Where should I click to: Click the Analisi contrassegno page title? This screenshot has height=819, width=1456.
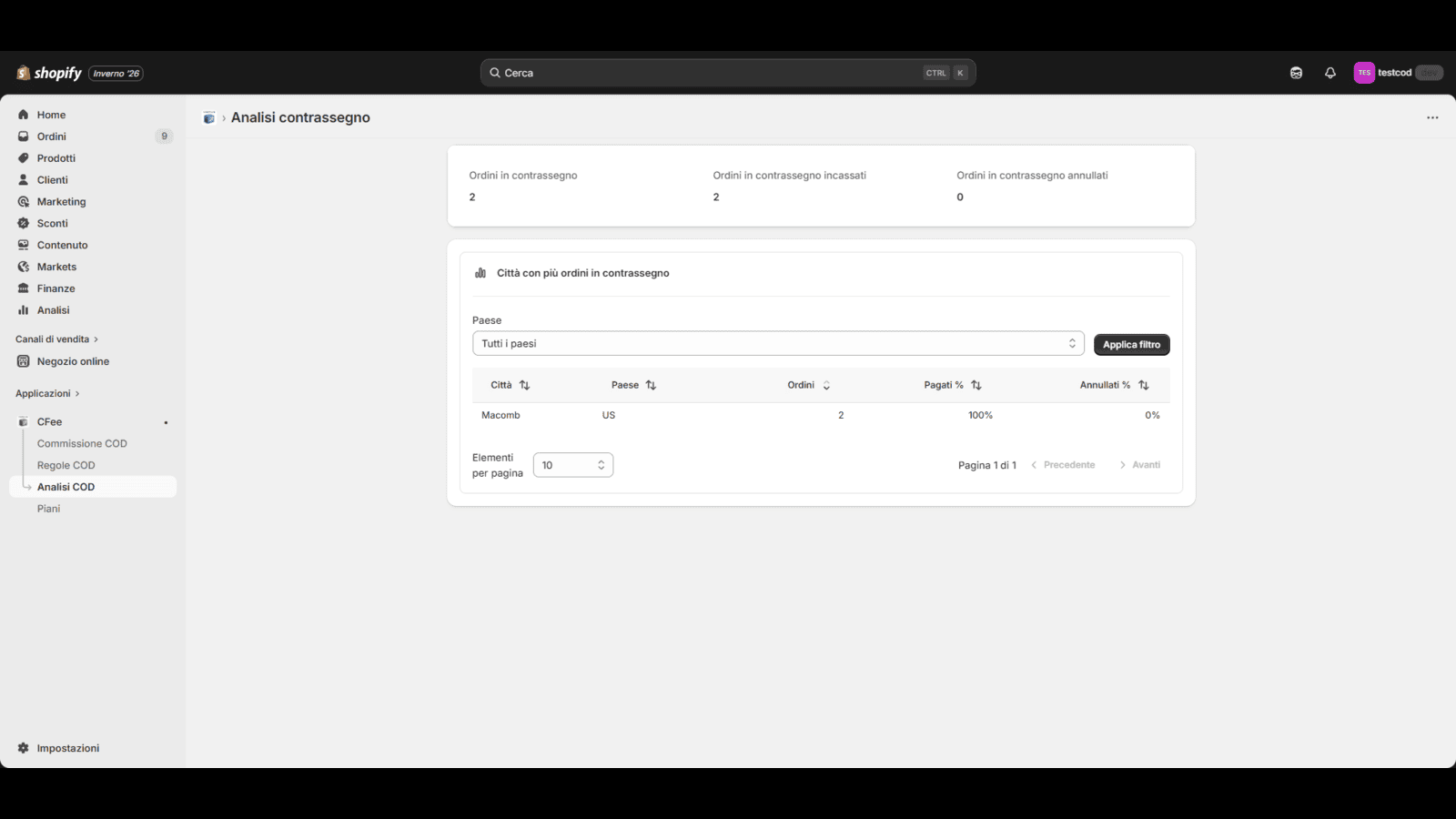point(300,117)
